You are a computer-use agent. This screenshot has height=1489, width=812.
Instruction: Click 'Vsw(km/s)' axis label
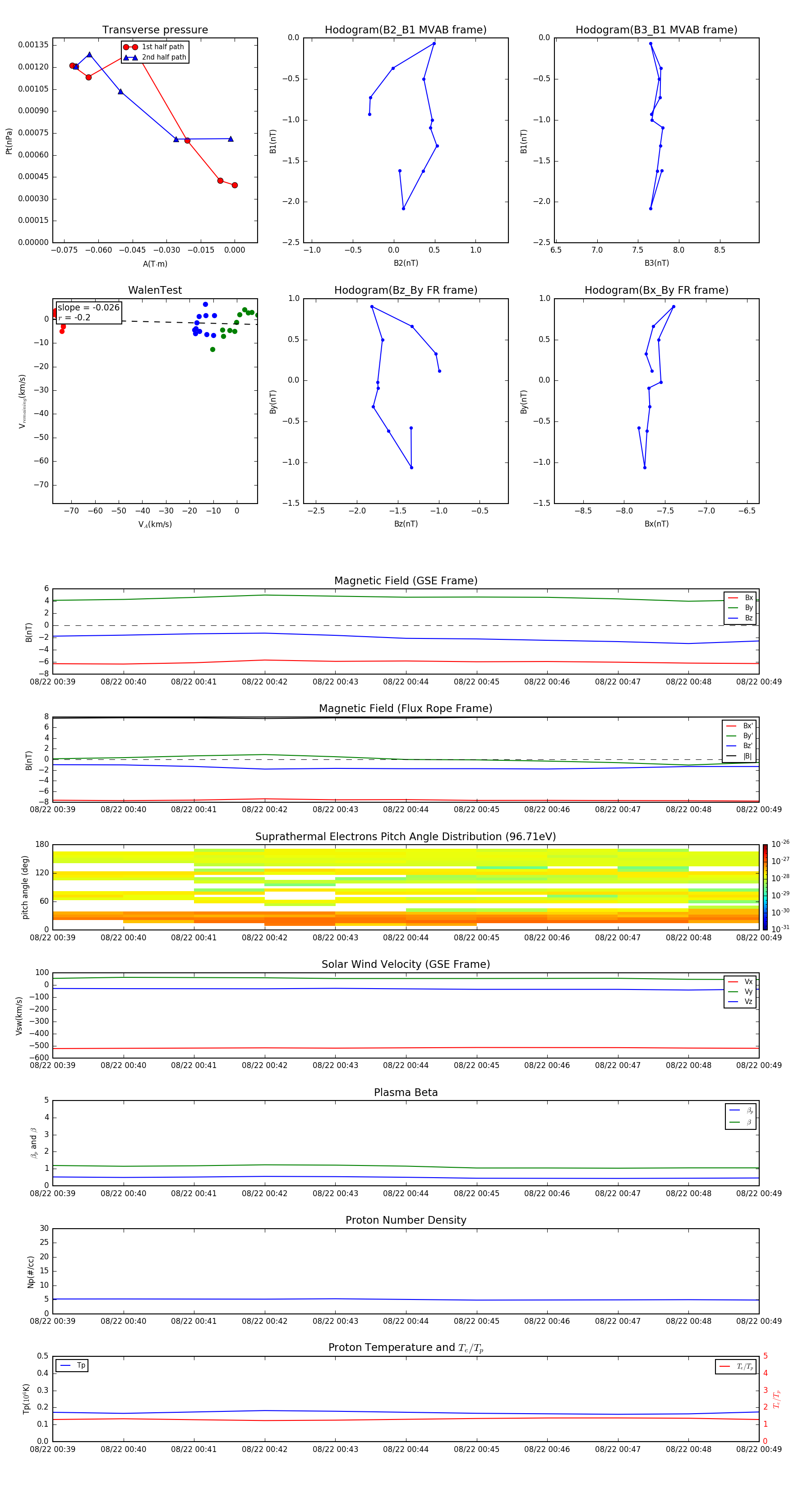point(19,1016)
